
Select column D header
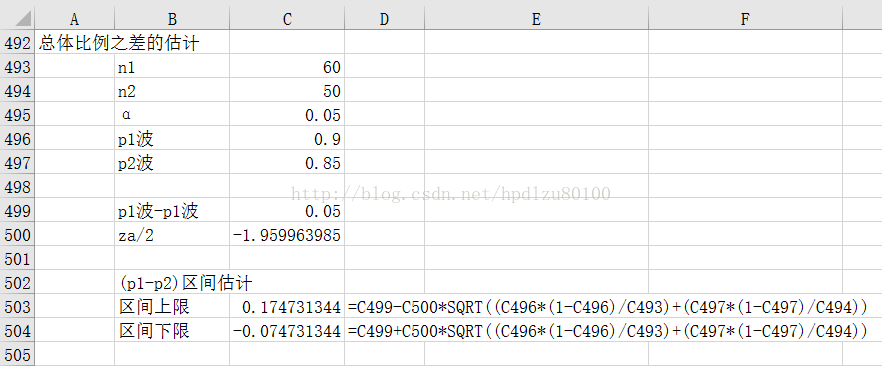[384, 19]
